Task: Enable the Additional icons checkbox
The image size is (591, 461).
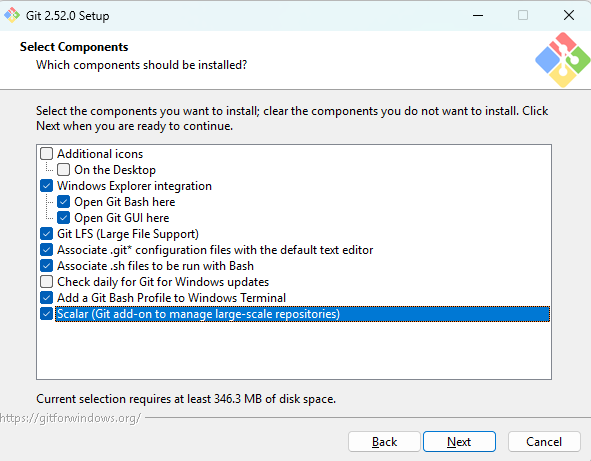Action: coord(46,154)
